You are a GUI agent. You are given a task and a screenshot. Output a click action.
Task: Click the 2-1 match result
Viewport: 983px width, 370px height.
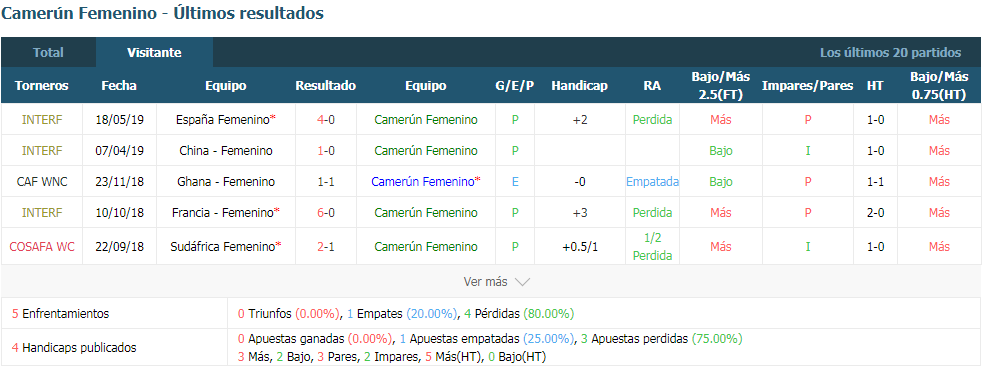pyautogui.click(x=326, y=246)
